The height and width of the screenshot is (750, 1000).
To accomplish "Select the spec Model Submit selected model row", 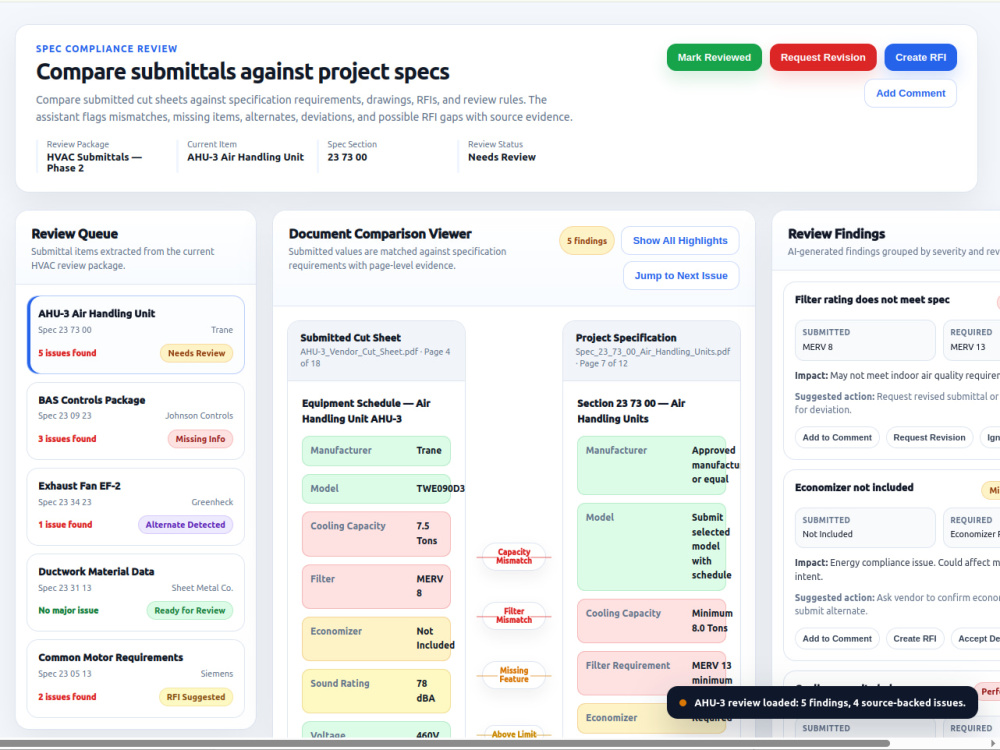I will [652, 547].
